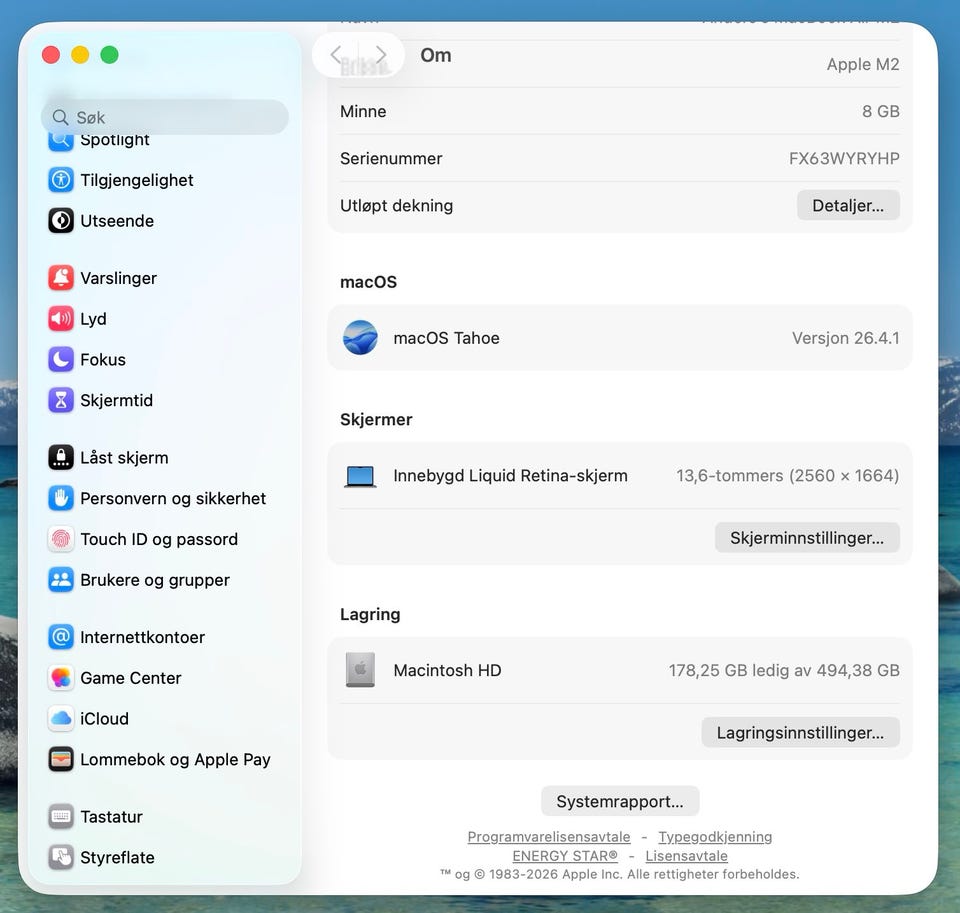Click the magnifier icon in search field
This screenshot has width=960, height=913.
click(60, 117)
